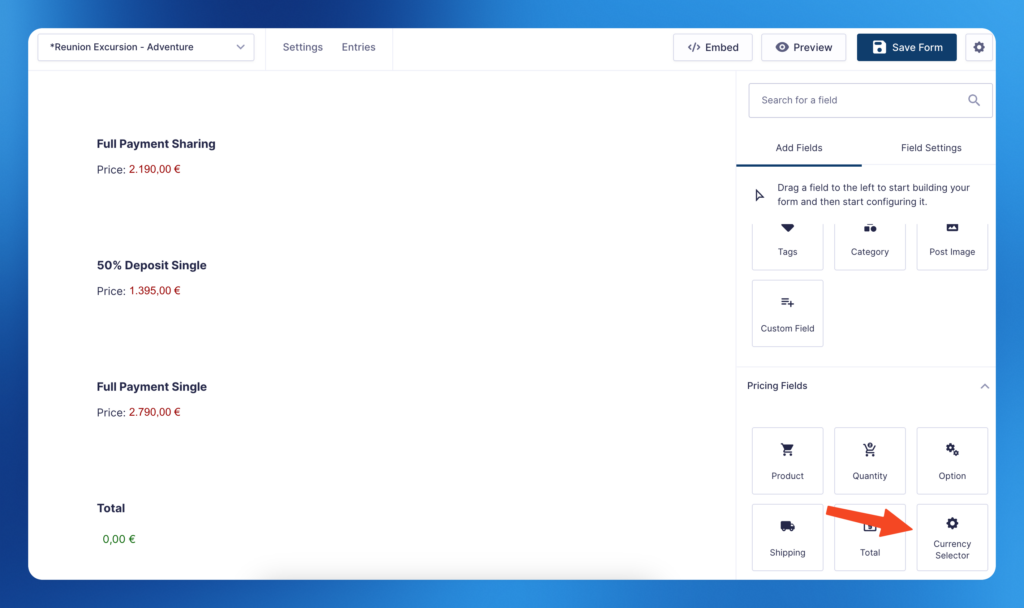Add a Product pricing field
The image size is (1024, 608).
click(x=787, y=460)
